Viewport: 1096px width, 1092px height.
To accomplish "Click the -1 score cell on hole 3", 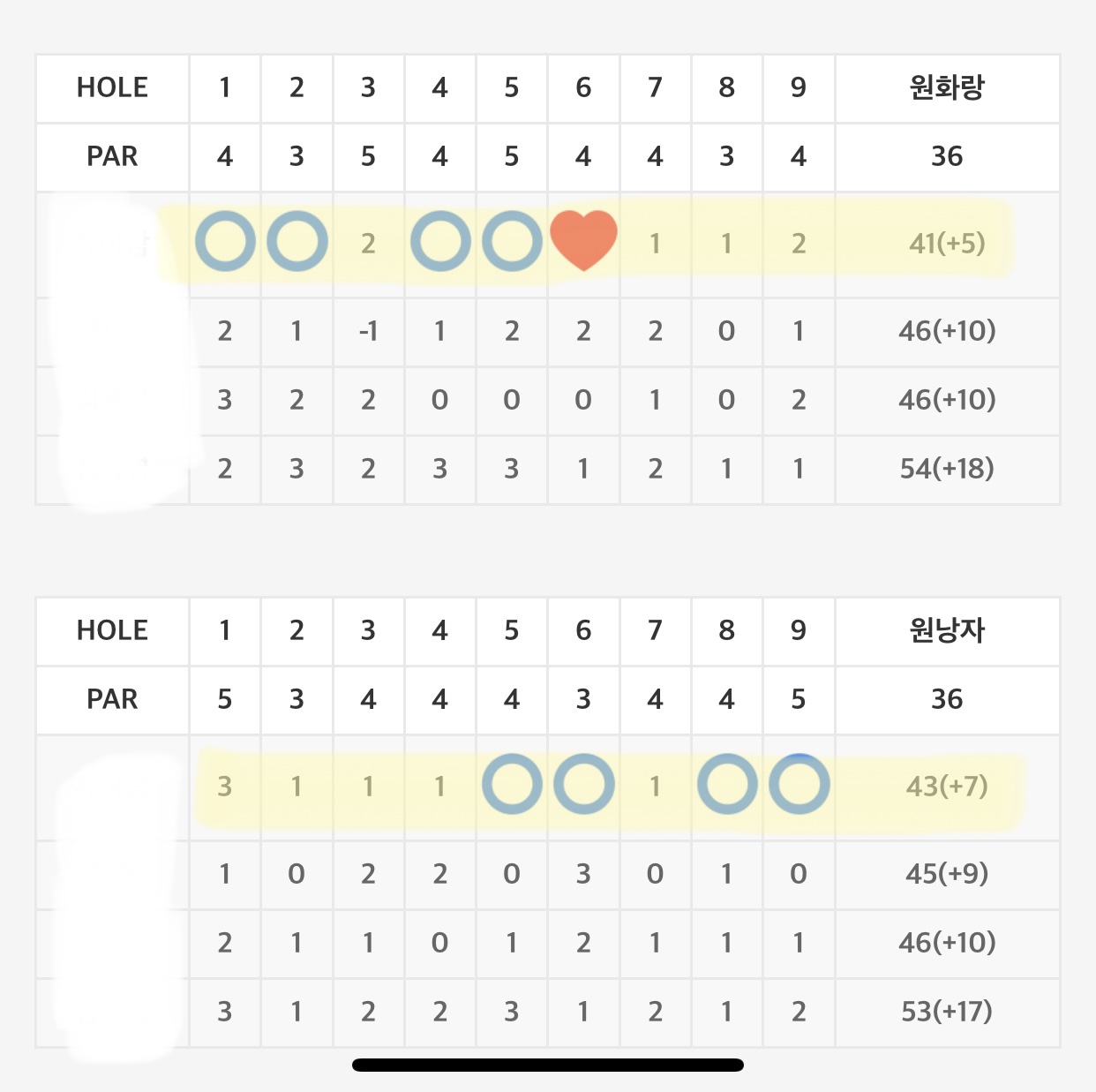I will (368, 331).
